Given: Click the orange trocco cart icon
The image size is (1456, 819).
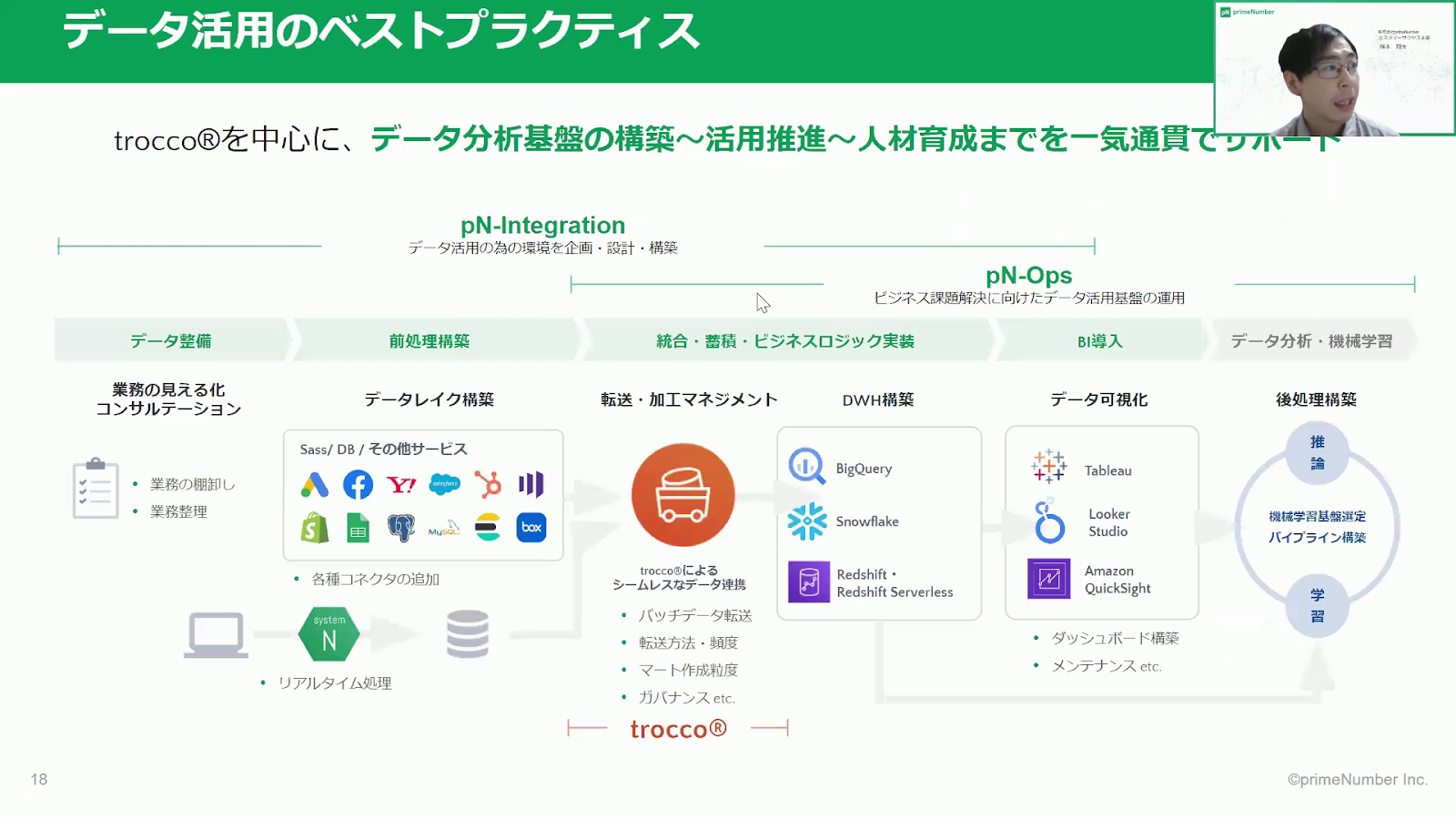Looking at the screenshot, I should (x=682, y=495).
